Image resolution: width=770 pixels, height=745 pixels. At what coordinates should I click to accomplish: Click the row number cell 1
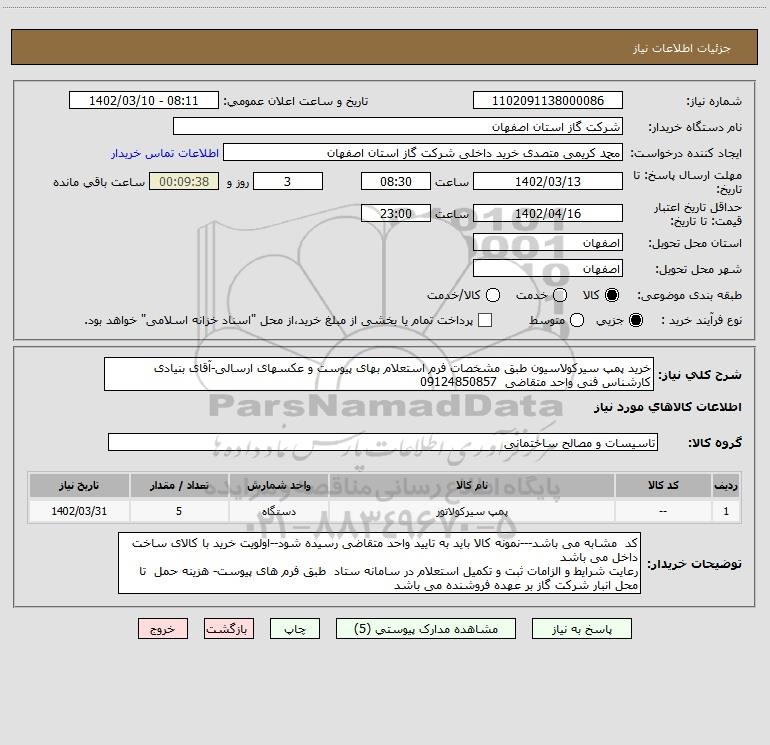[726, 511]
